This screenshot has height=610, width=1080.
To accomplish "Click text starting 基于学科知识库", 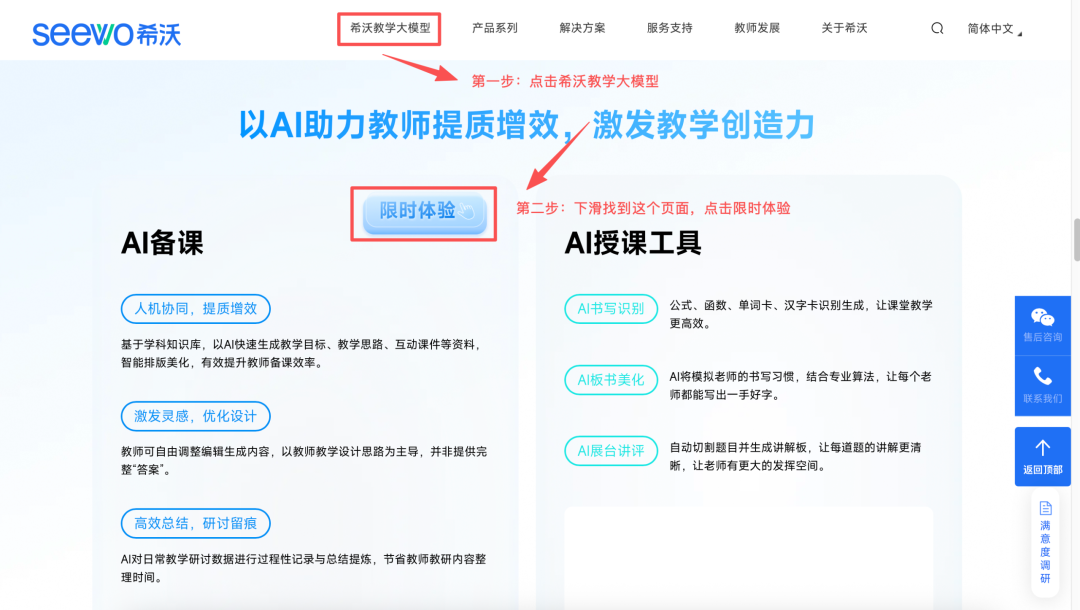I will 302,353.
